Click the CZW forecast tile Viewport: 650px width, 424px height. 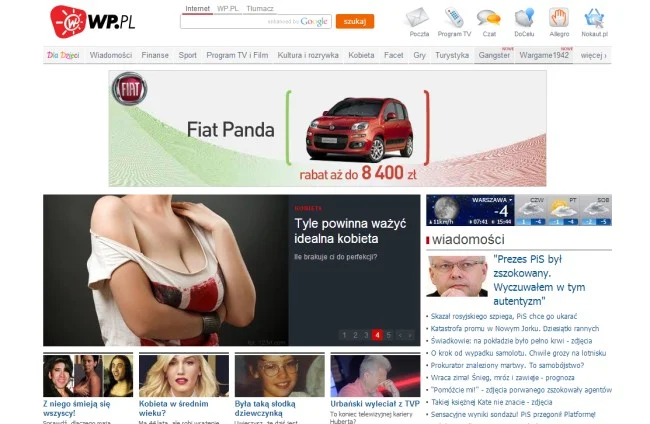coord(531,210)
